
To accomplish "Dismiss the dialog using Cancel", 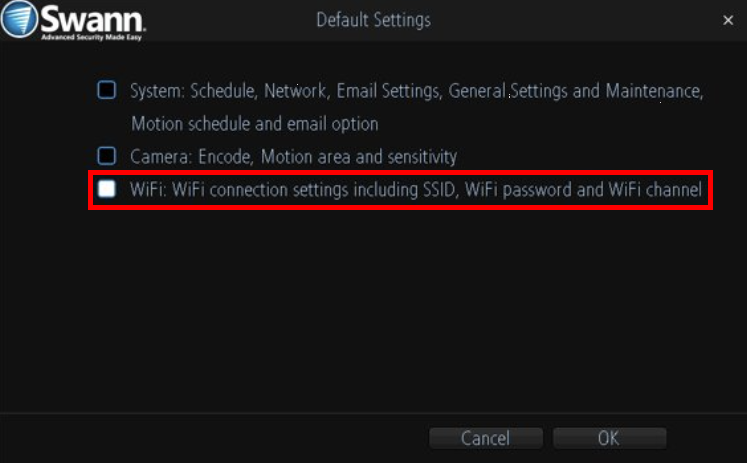I will [x=486, y=438].
